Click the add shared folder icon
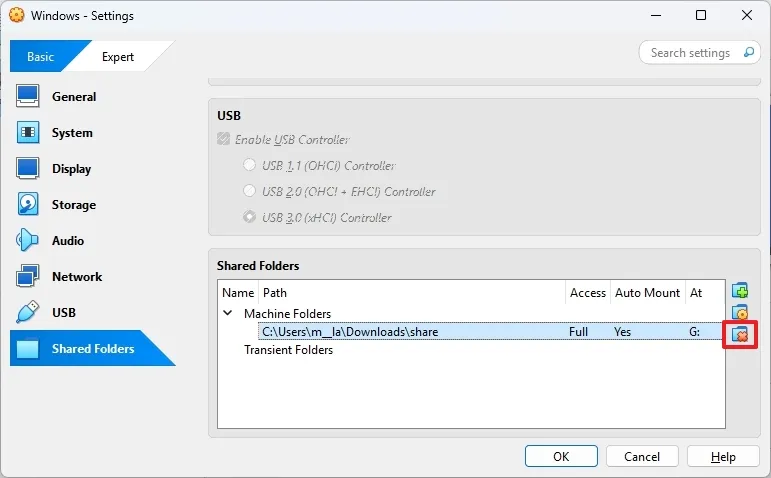Image resolution: width=771 pixels, height=478 pixels. (x=740, y=291)
